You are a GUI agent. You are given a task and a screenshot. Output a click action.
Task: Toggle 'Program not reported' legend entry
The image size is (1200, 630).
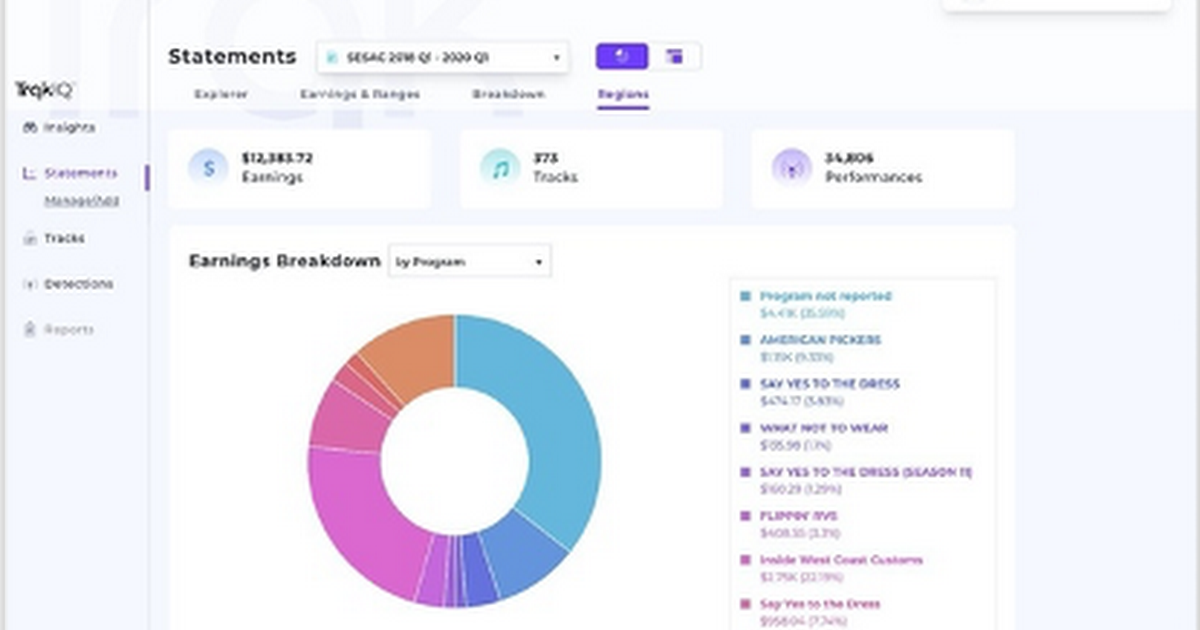click(x=825, y=296)
